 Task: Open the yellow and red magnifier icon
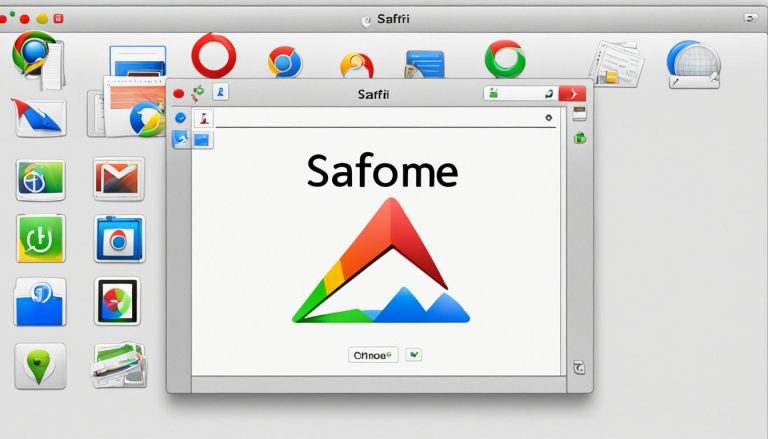[357, 66]
